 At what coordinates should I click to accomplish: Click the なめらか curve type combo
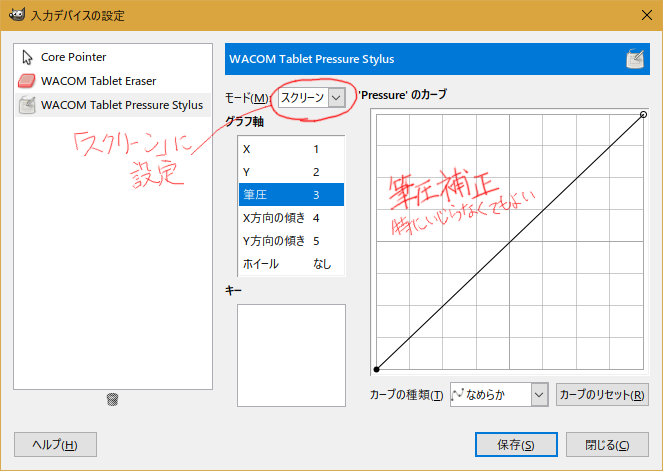pos(499,394)
